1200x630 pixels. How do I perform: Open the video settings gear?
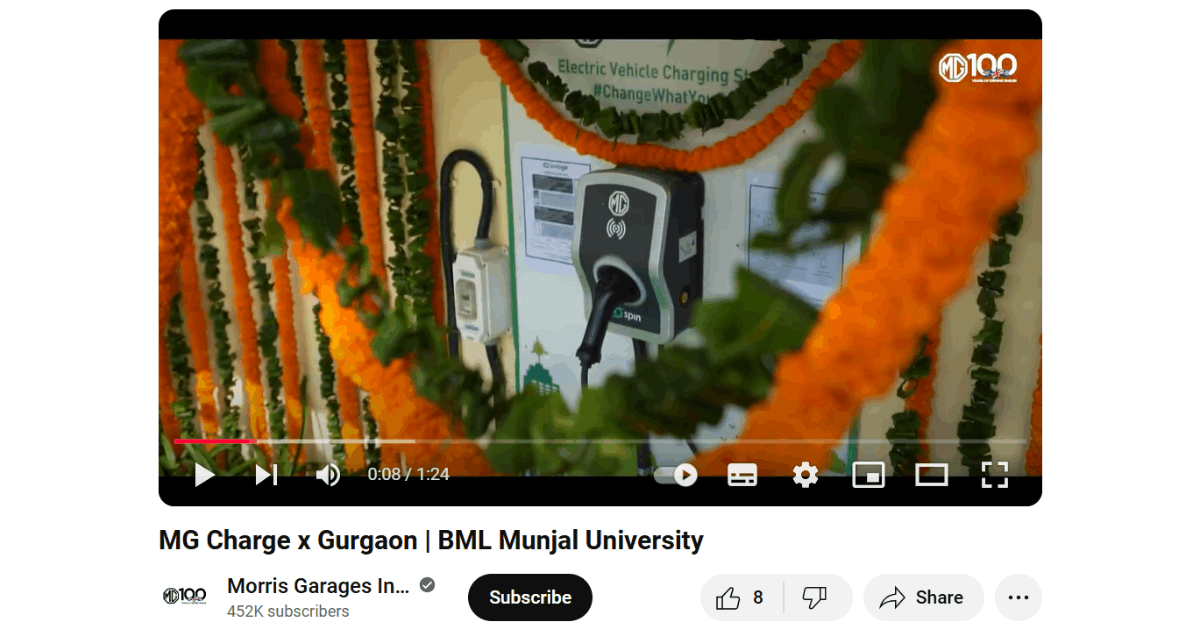(805, 474)
